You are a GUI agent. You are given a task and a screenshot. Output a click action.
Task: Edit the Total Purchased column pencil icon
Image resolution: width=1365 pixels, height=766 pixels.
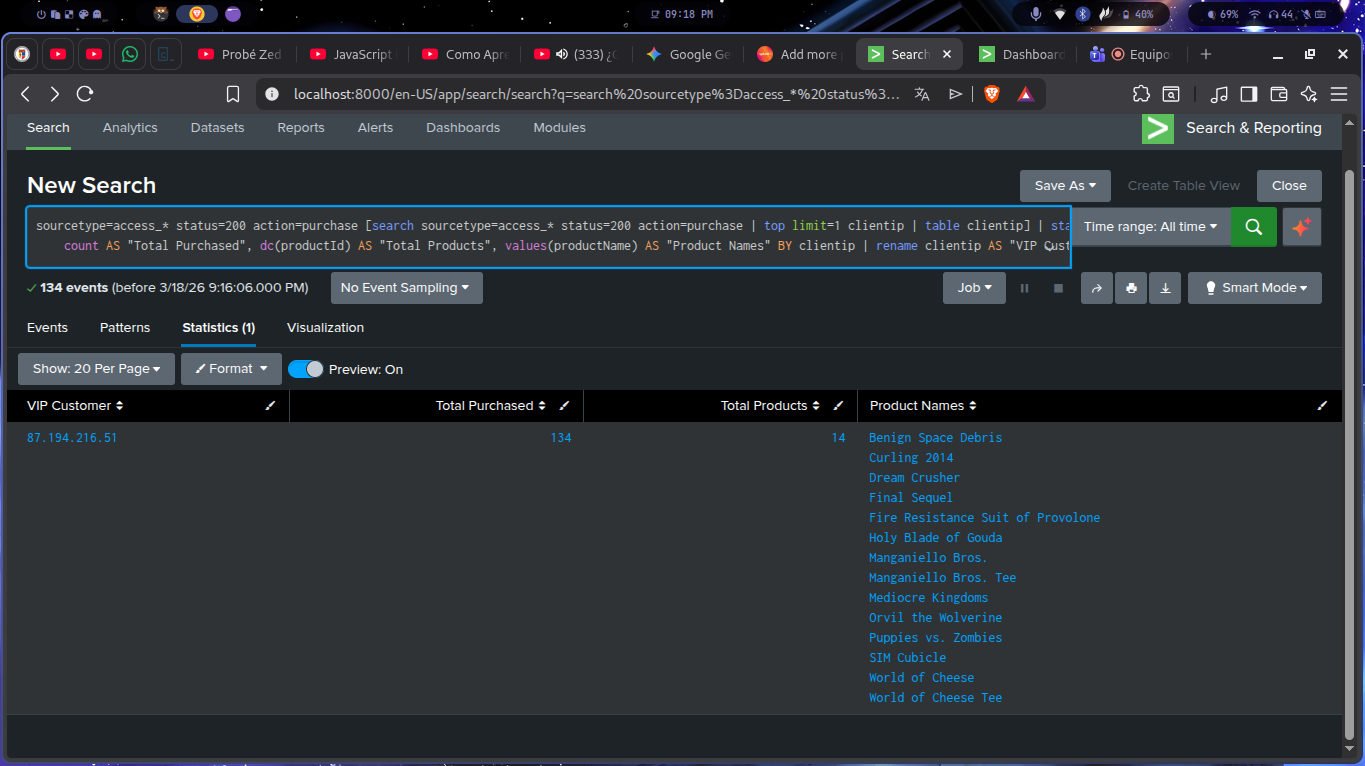point(564,406)
